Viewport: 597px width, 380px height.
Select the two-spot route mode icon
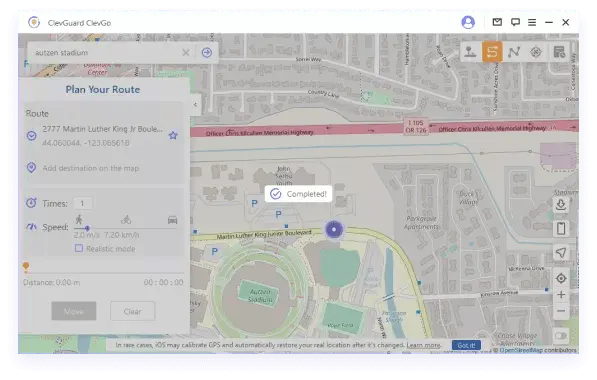pos(492,52)
